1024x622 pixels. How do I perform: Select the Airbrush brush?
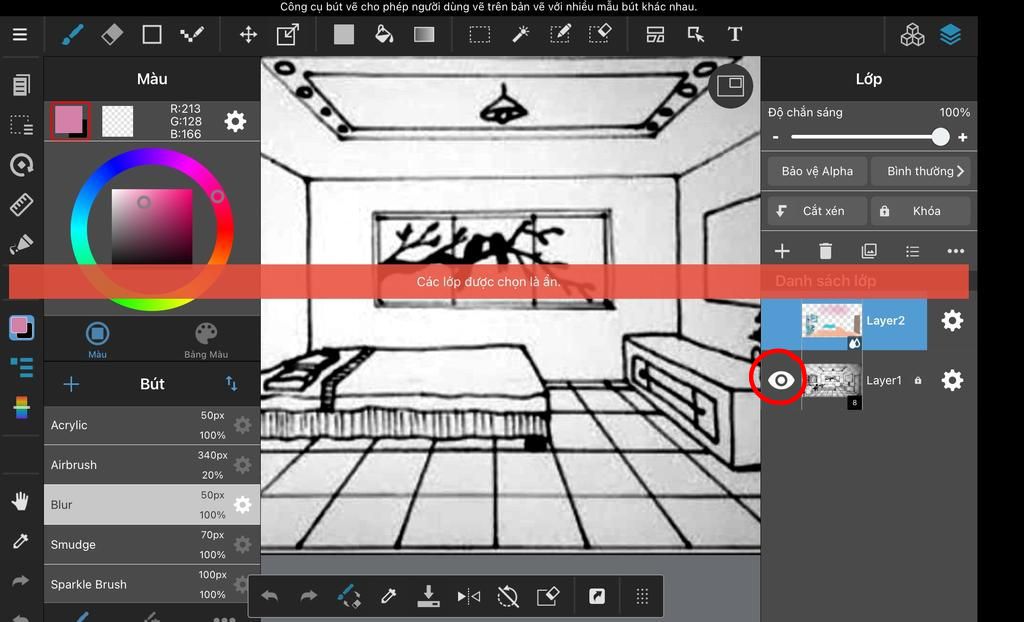pos(152,465)
